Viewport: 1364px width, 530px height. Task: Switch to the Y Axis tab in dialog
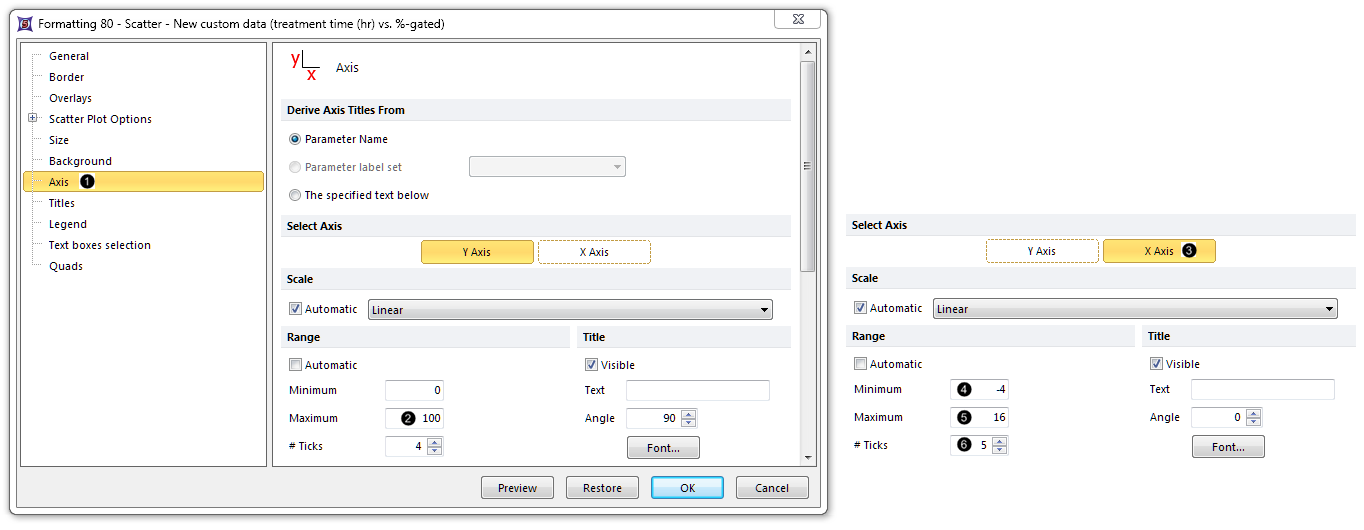(477, 252)
